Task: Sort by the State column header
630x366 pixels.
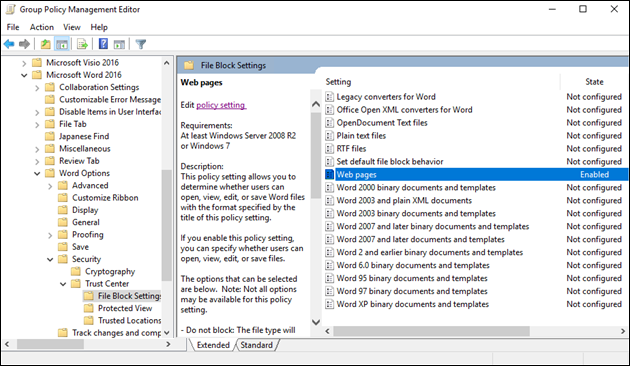Action: point(594,82)
